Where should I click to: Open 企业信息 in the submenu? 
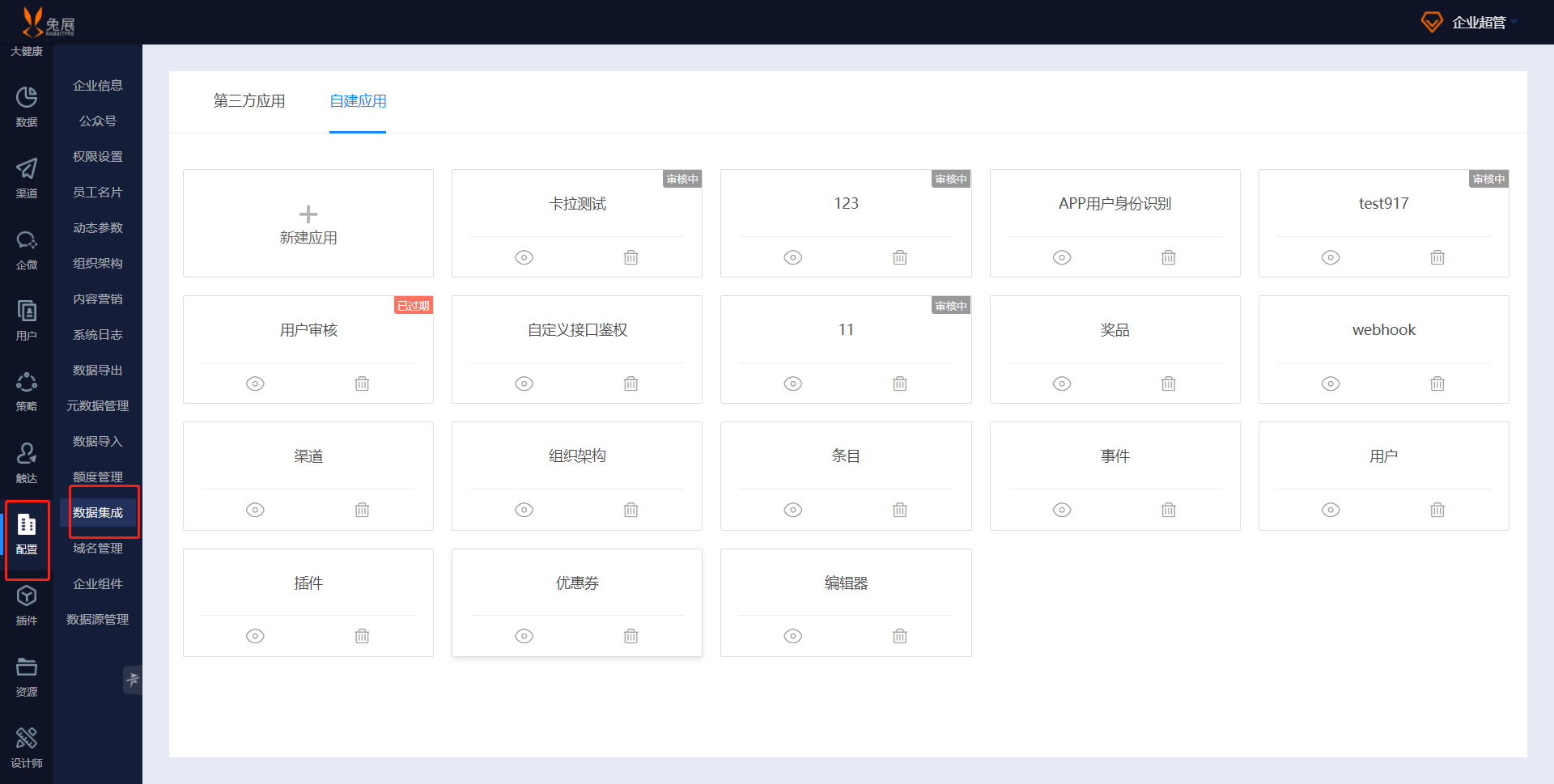tap(98, 85)
